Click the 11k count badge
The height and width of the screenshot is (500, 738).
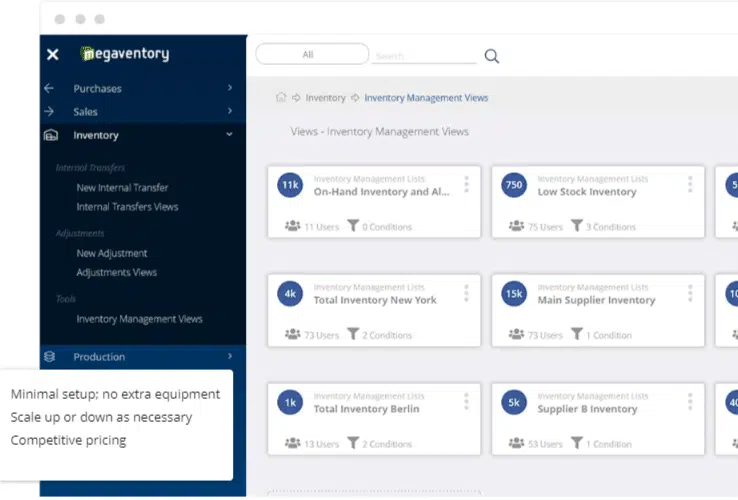[290, 185]
